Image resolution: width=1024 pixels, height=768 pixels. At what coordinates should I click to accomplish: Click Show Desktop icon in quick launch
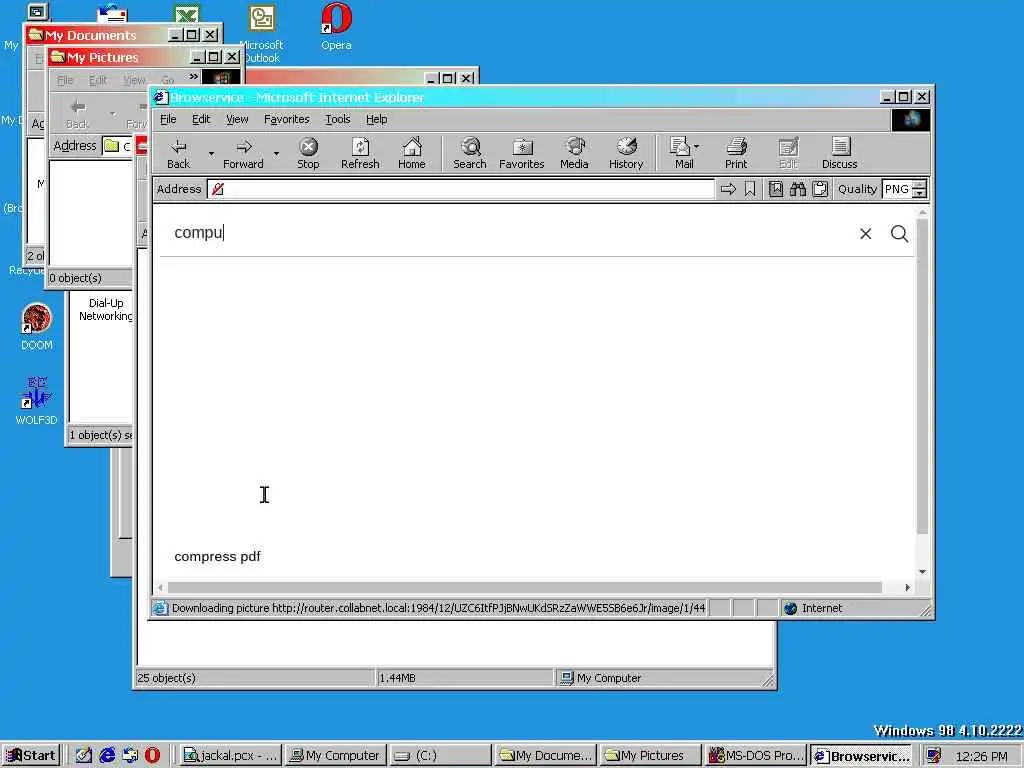pos(84,756)
